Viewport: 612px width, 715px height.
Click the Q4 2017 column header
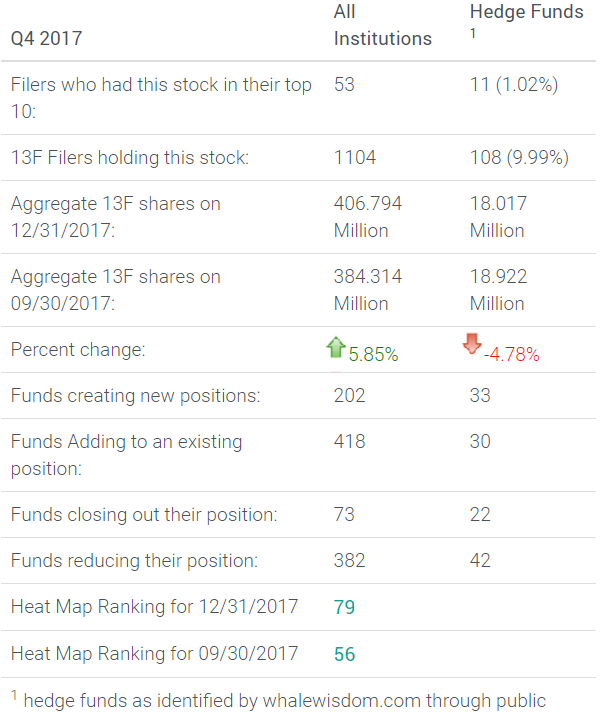(x=47, y=39)
